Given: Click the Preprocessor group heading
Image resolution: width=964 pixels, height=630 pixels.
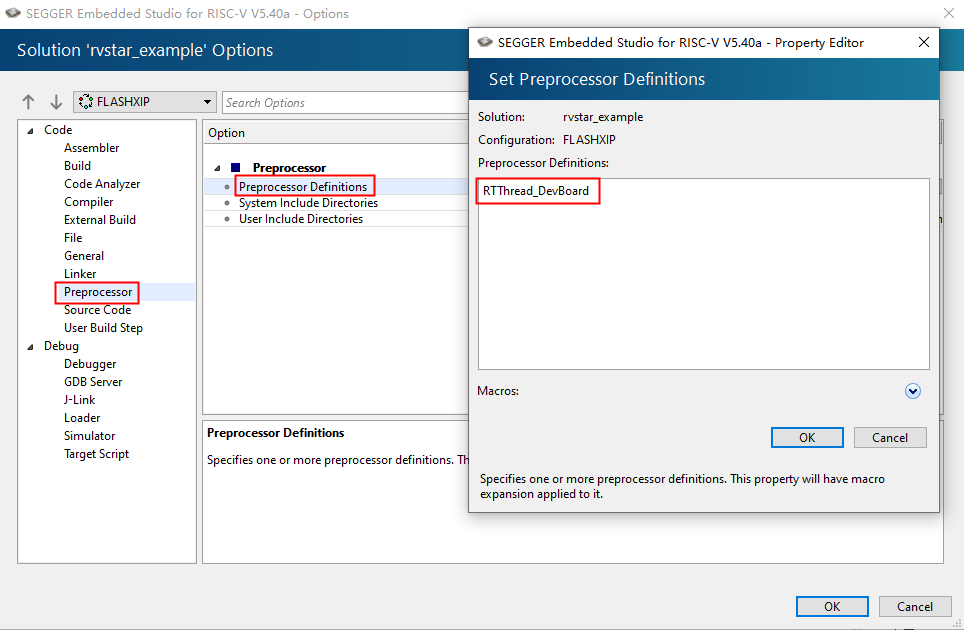Looking at the screenshot, I should coord(289,168).
